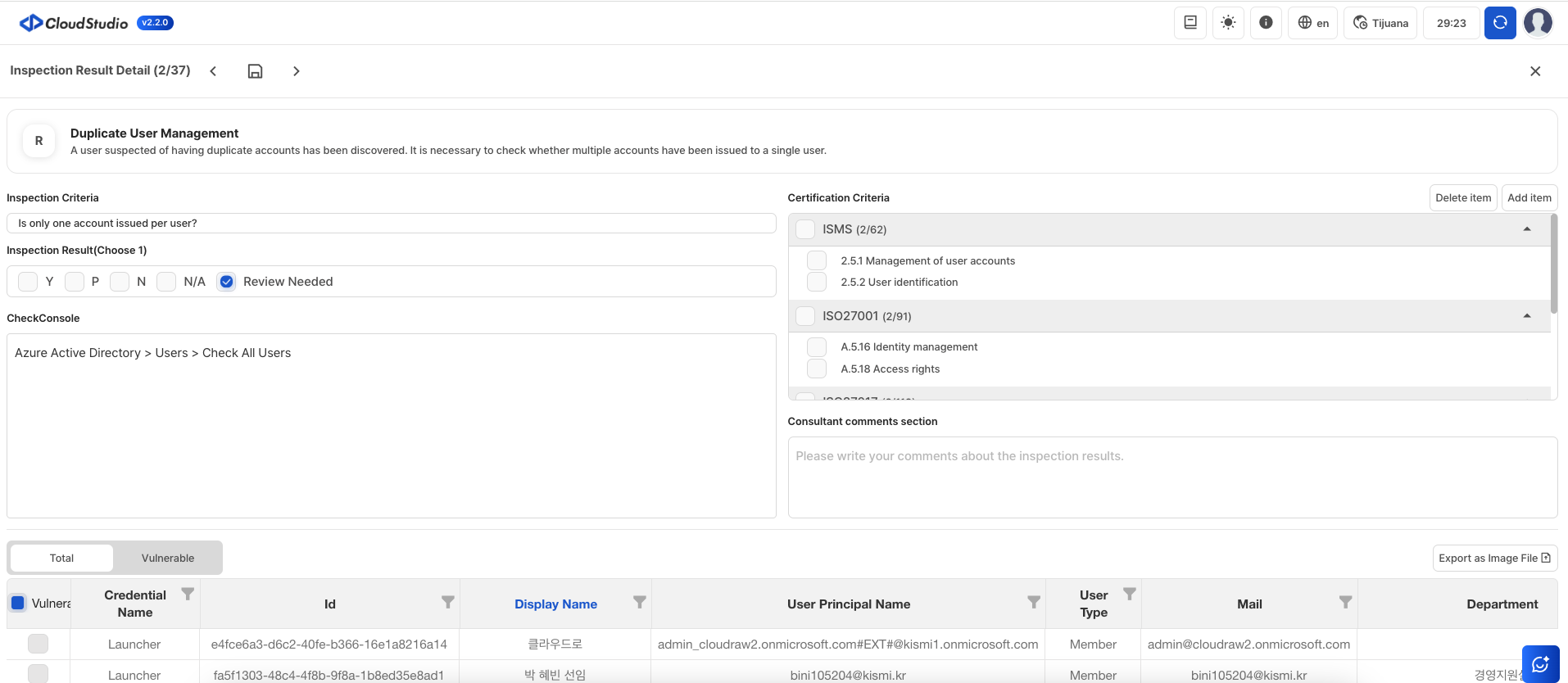Collapse the ISO27001 certification section
This screenshot has width=1568, height=683.
(1526, 316)
